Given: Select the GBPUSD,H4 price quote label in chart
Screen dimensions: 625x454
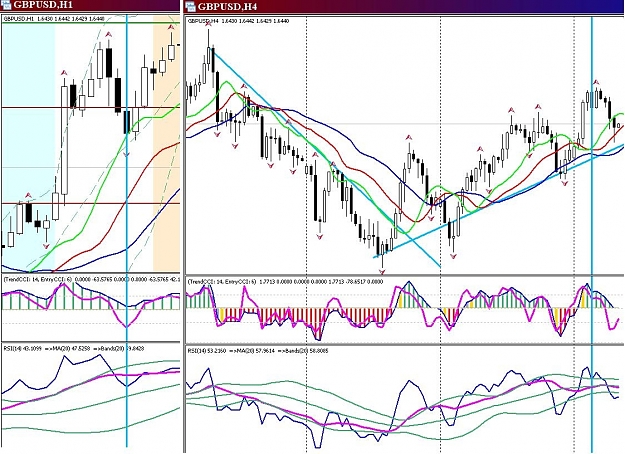Looking at the screenshot, I should point(238,21).
